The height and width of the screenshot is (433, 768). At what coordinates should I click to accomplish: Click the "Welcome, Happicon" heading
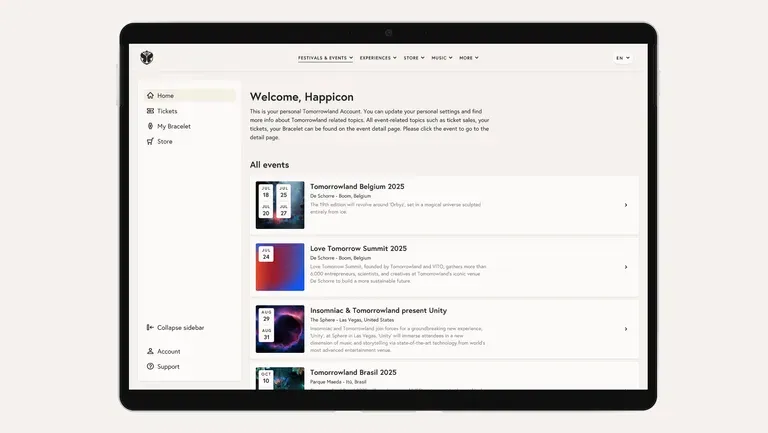pos(302,97)
